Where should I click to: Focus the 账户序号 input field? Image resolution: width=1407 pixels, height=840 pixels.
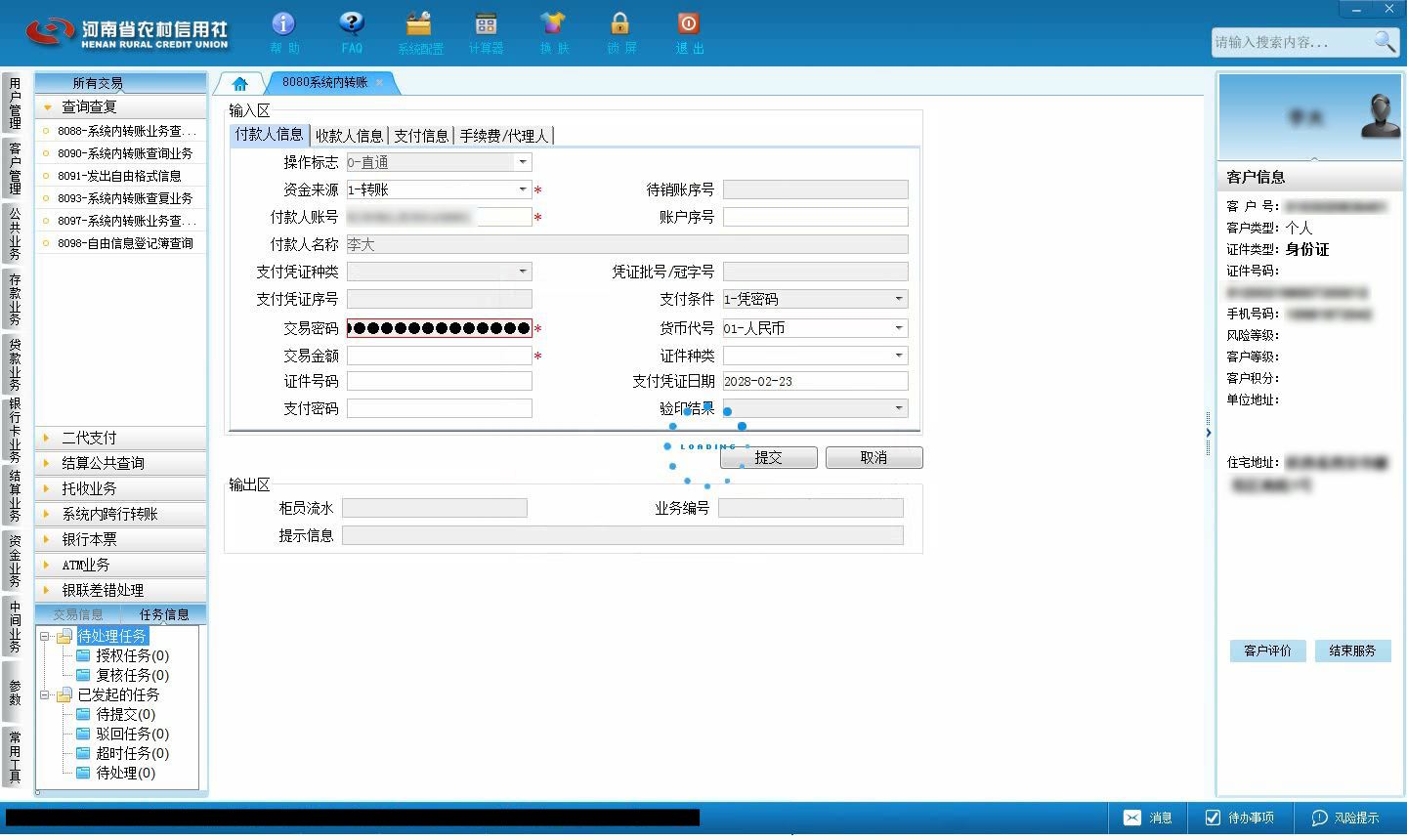pos(816,217)
